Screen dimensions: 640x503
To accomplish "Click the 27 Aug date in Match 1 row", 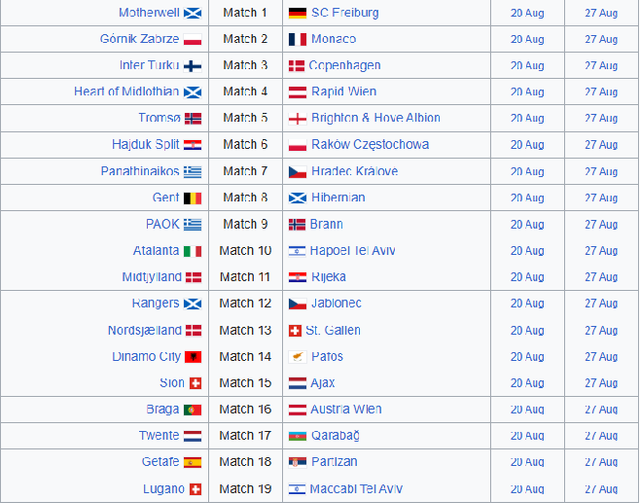I will tap(601, 13).
